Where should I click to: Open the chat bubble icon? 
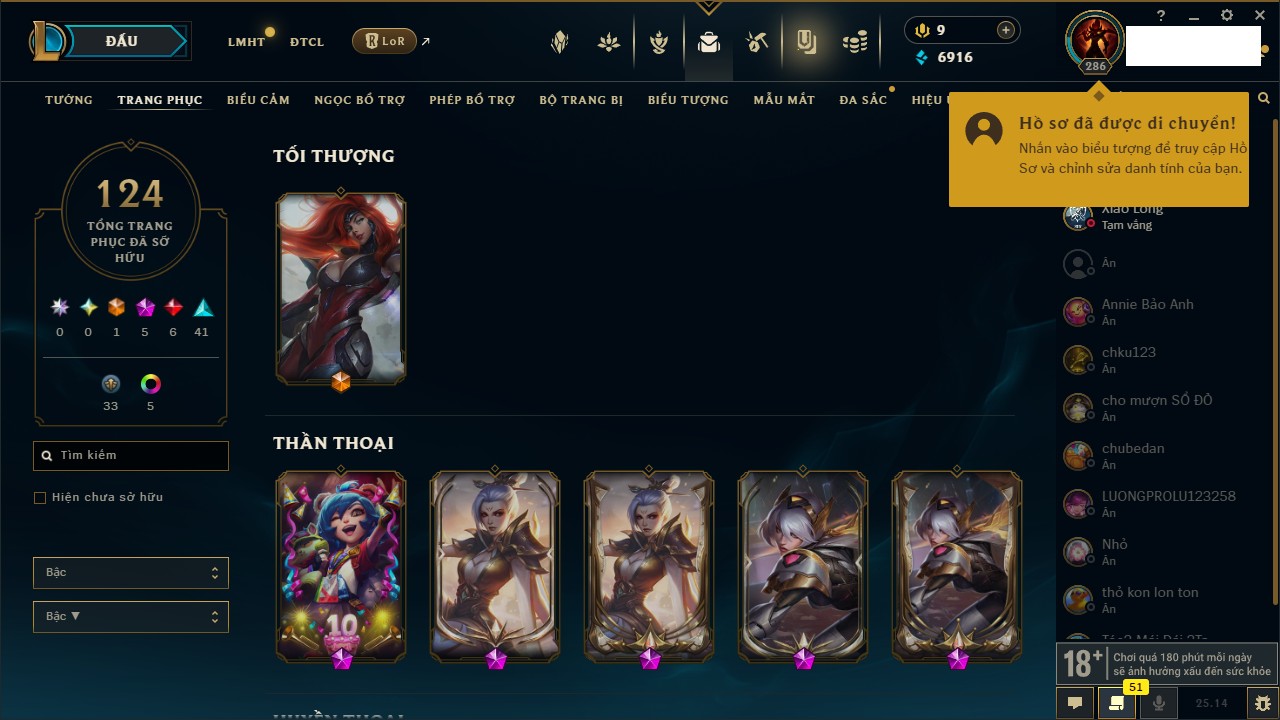pos(1075,703)
